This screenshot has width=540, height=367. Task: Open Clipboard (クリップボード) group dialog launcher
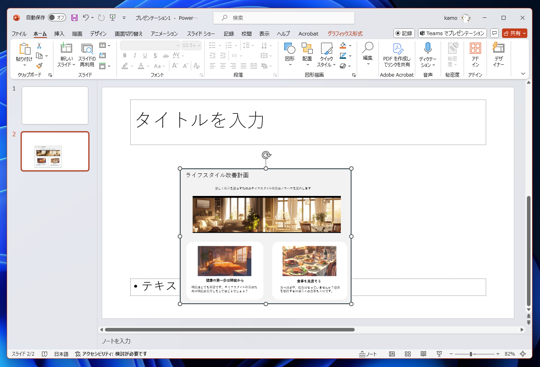click(50, 75)
